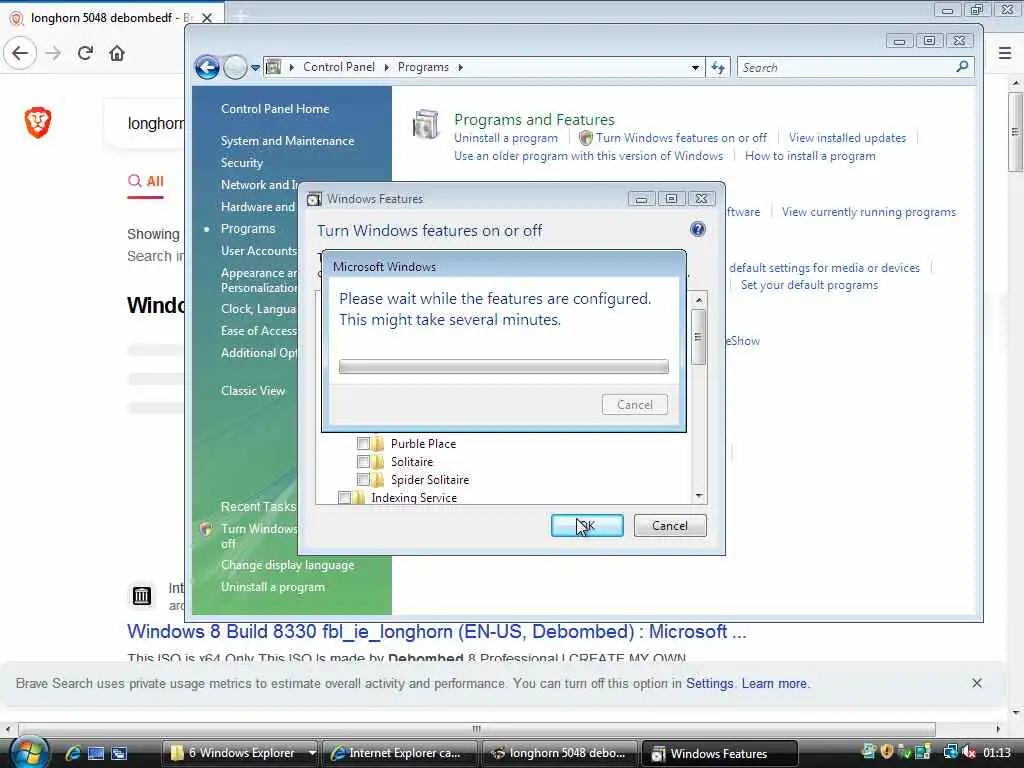Open Programs category in sidebar
The height and width of the screenshot is (768, 1024).
coord(248,229)
